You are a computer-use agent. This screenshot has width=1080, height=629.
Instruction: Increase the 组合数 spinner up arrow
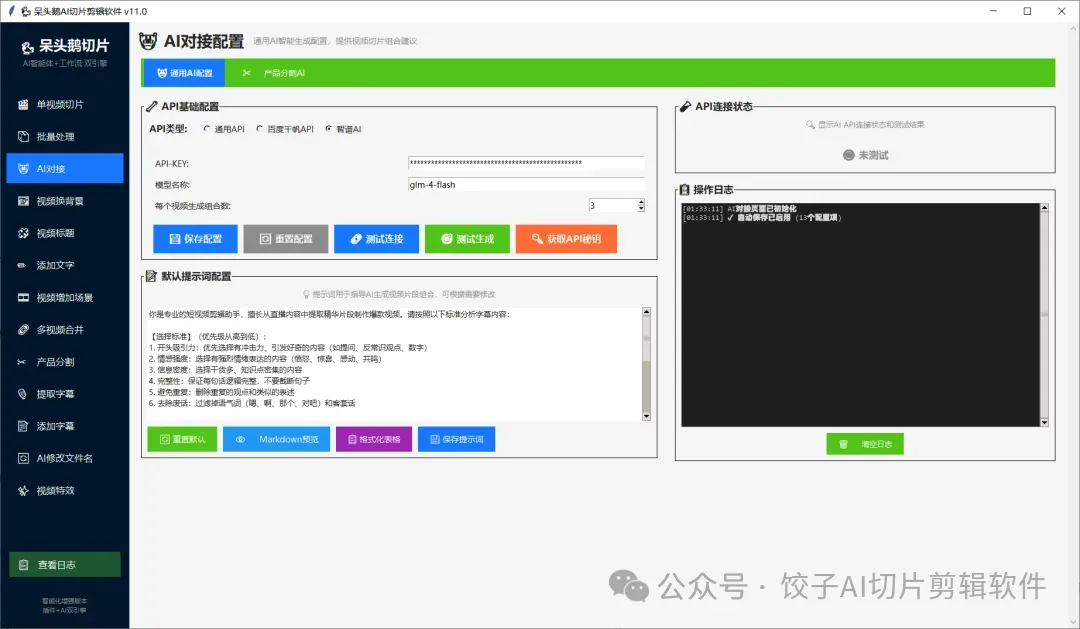pos(641,202)
